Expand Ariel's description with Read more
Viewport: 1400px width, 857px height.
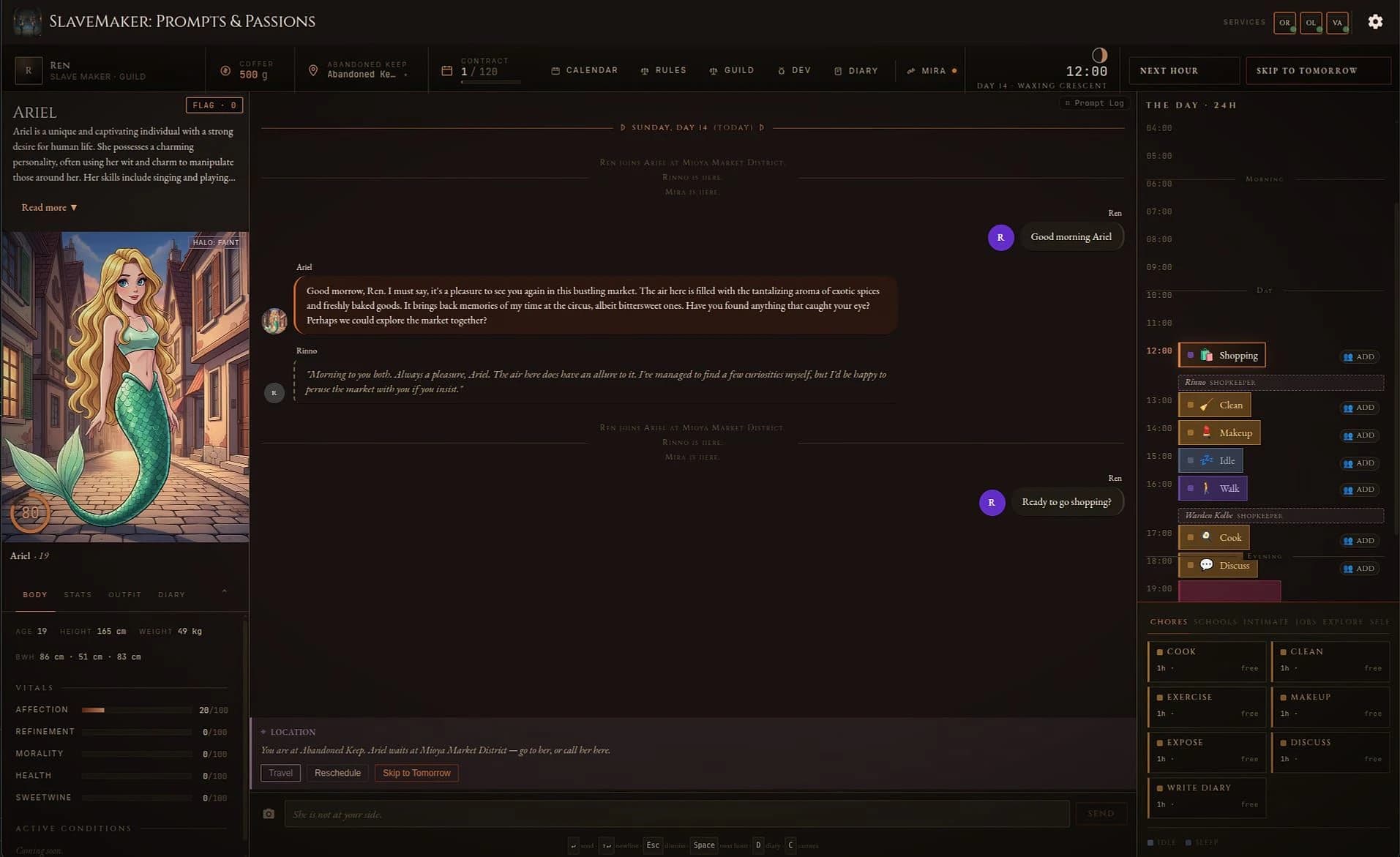[x=49, y=208]
